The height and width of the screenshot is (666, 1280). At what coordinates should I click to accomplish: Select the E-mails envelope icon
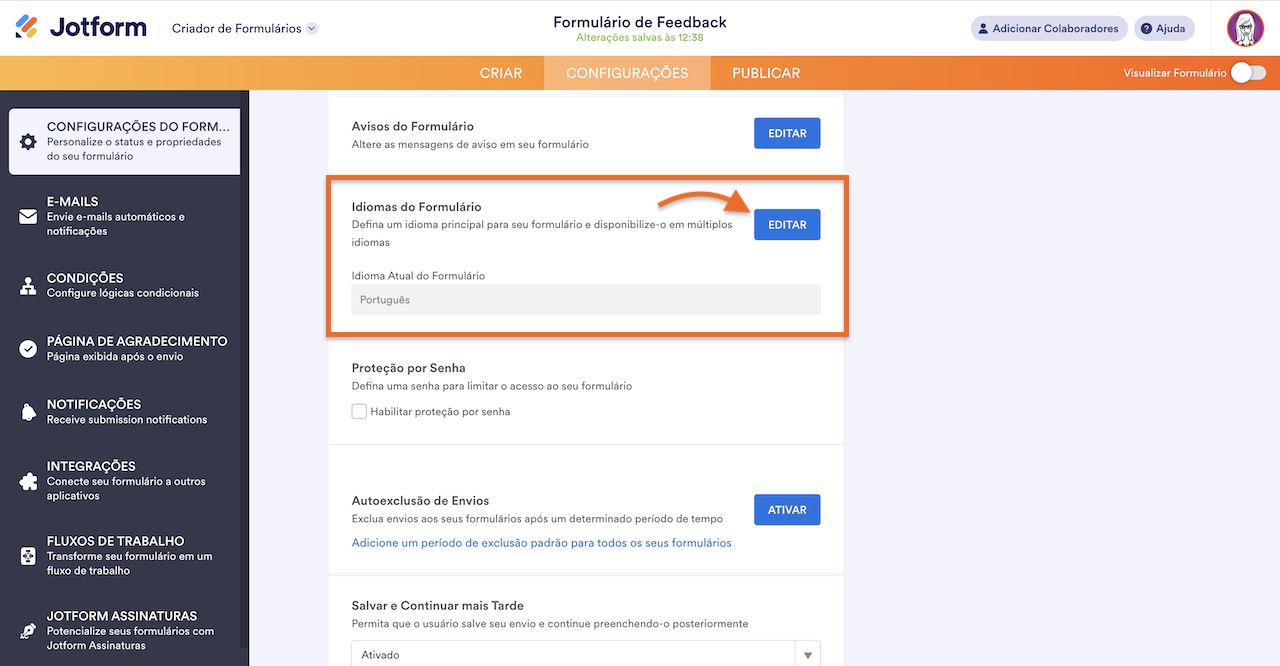click(28, 217)
